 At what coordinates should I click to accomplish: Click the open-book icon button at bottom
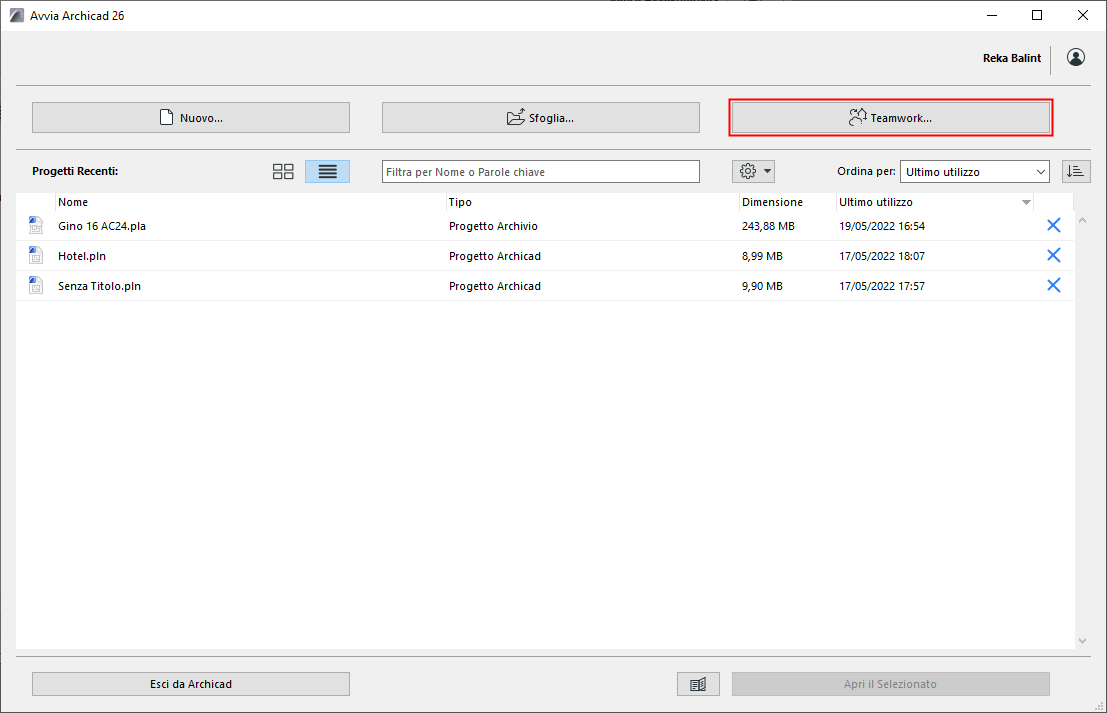pos(698,683)
